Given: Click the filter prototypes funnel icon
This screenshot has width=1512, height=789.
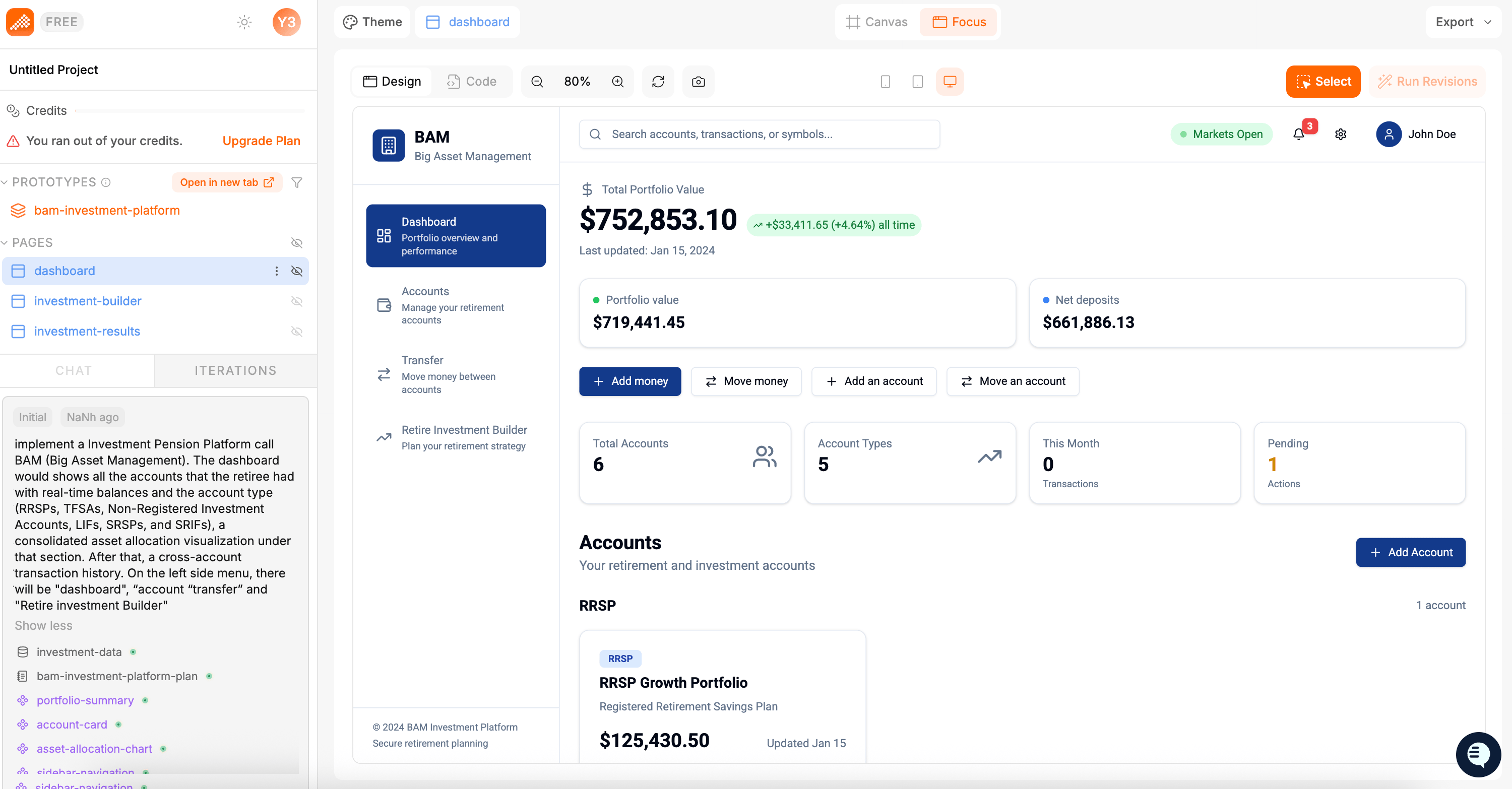Looking at the screenshot, I should tap(297, 182).
